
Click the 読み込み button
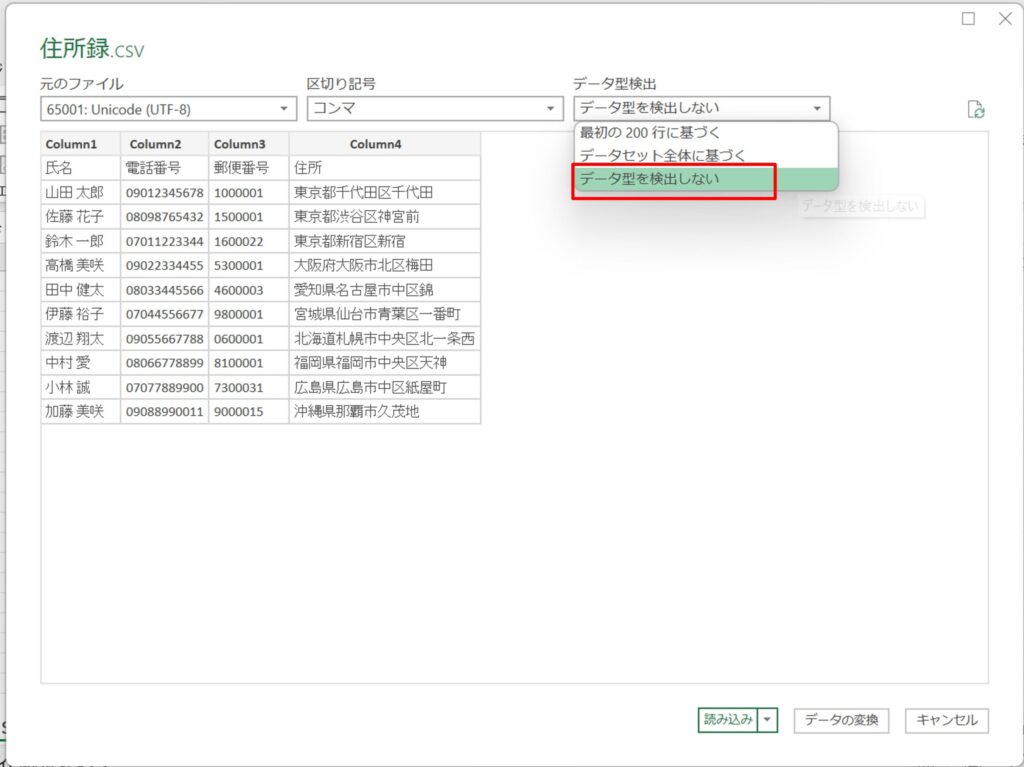[728, 720]
